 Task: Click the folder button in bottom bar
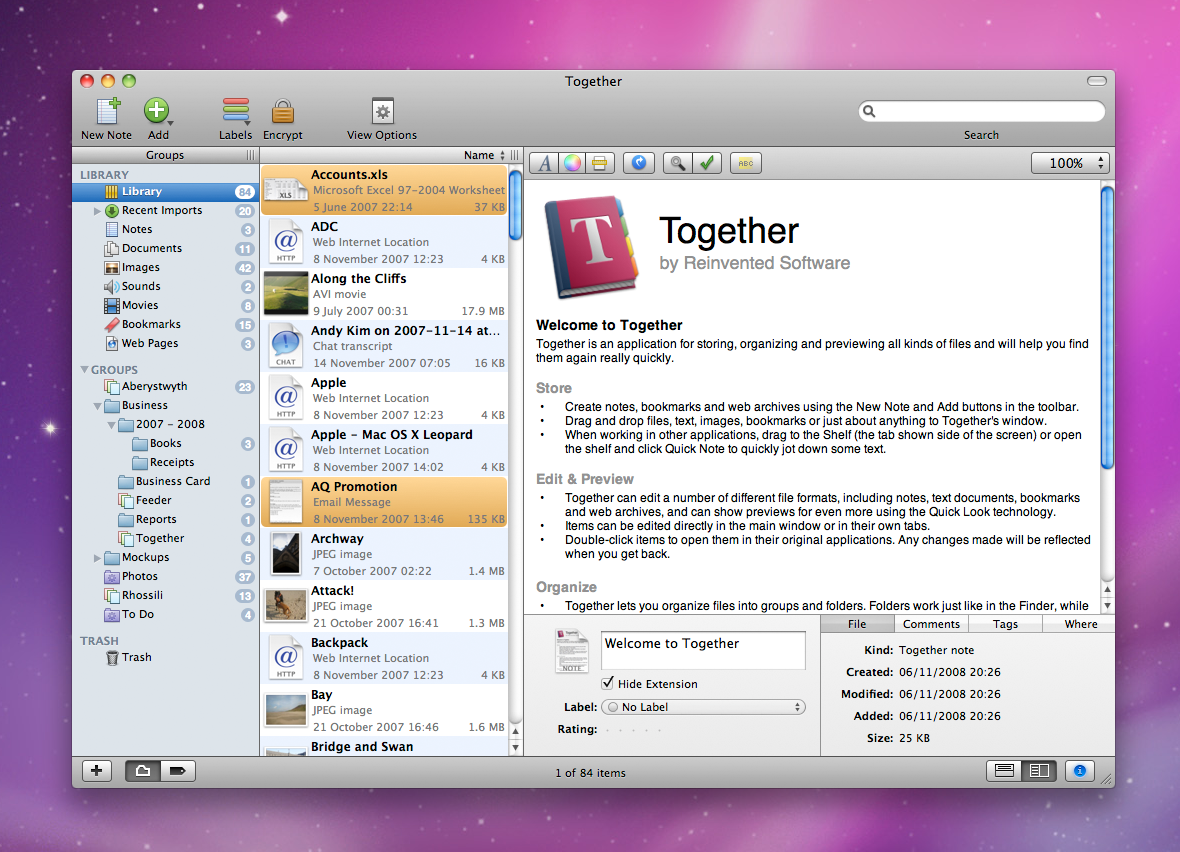(x=142, y=771)
